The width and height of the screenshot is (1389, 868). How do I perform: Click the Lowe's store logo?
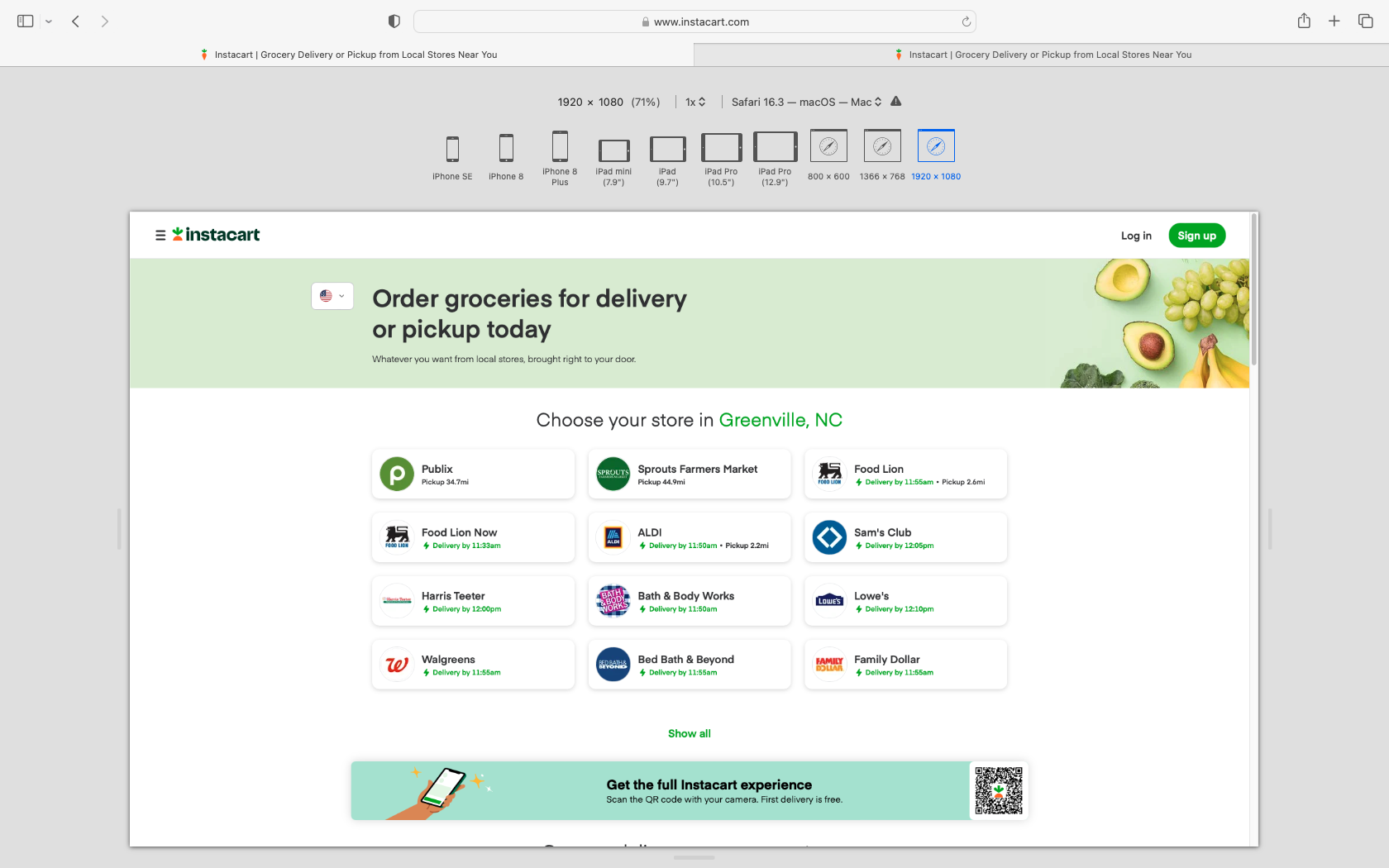[829, 601]
